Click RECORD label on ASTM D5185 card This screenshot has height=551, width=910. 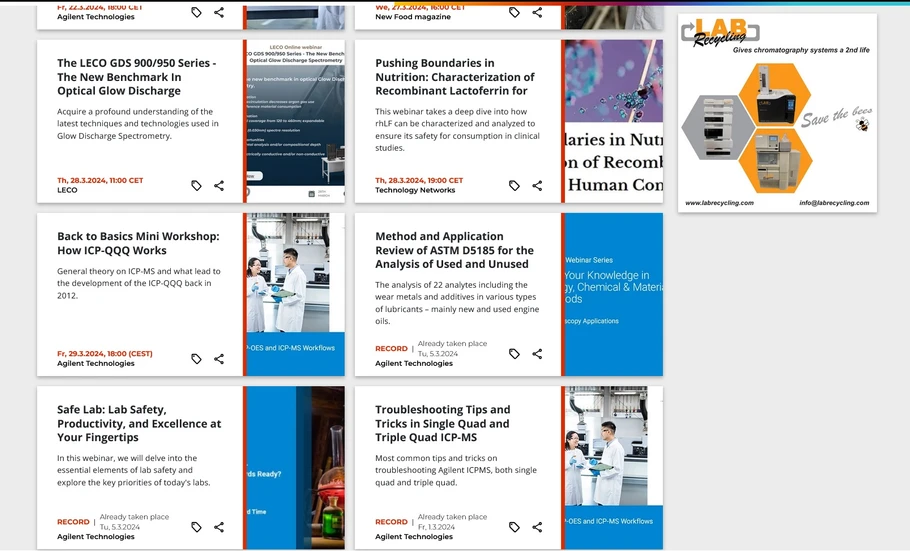coord(391,348)
